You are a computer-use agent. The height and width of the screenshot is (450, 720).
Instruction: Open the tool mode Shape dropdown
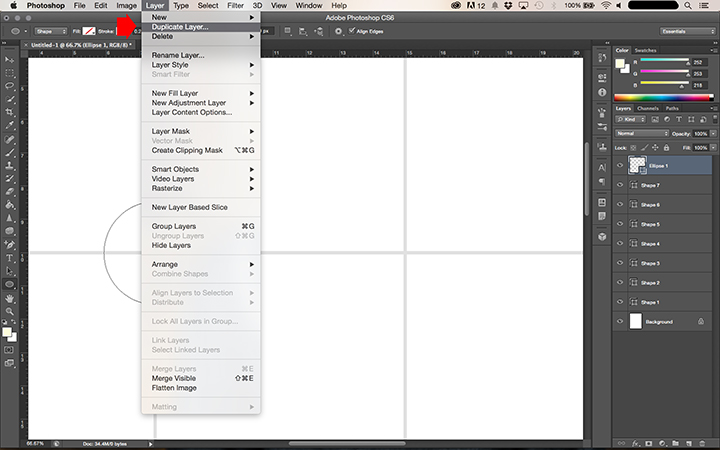[x=51, y=31]
